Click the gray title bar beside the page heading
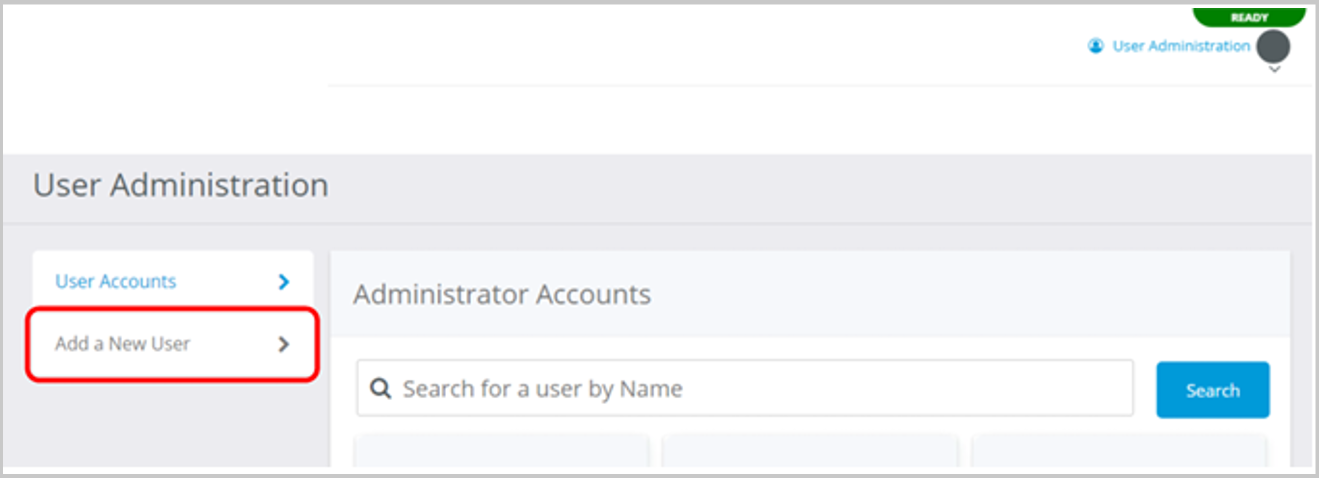Viewport: 1319px width, 478px height. [x=820, y=188]
